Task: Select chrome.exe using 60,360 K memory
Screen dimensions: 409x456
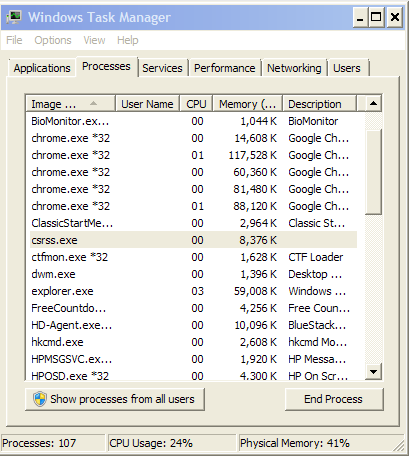Action: [193, 172]
